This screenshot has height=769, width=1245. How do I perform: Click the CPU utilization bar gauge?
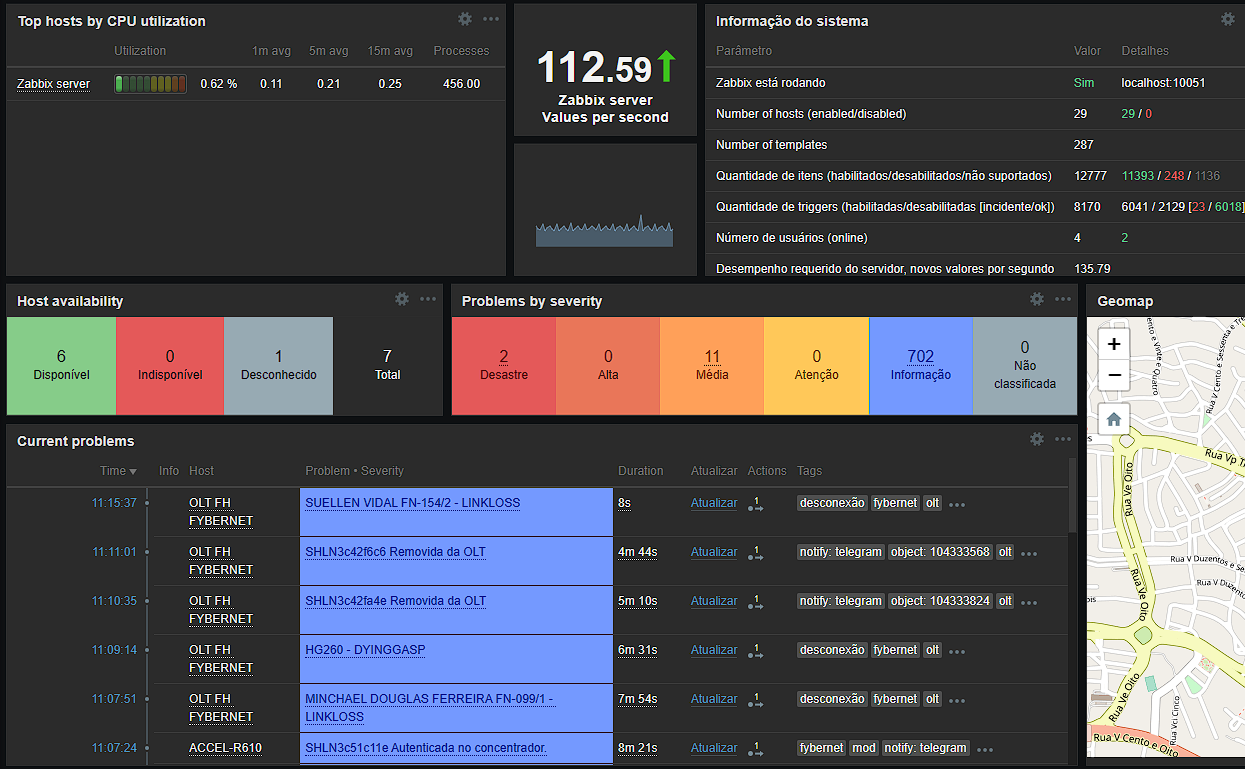pos(151,84)
